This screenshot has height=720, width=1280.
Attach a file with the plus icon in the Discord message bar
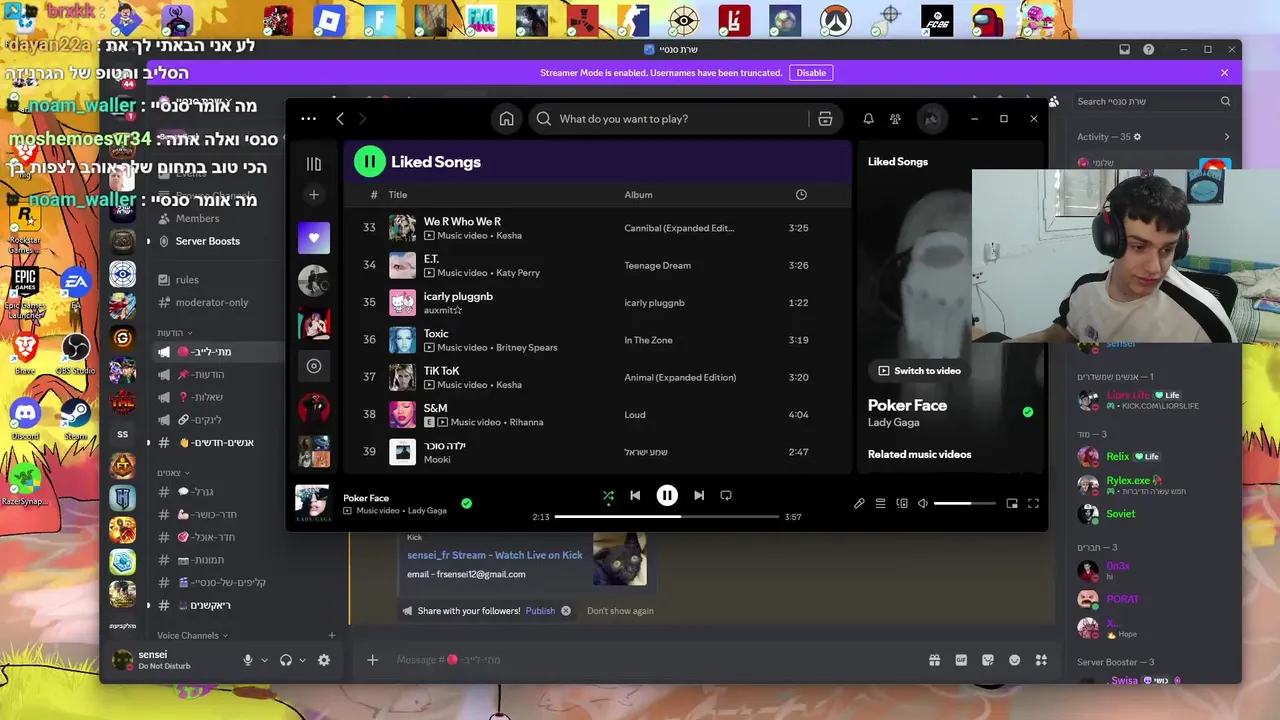coord(372,660)
